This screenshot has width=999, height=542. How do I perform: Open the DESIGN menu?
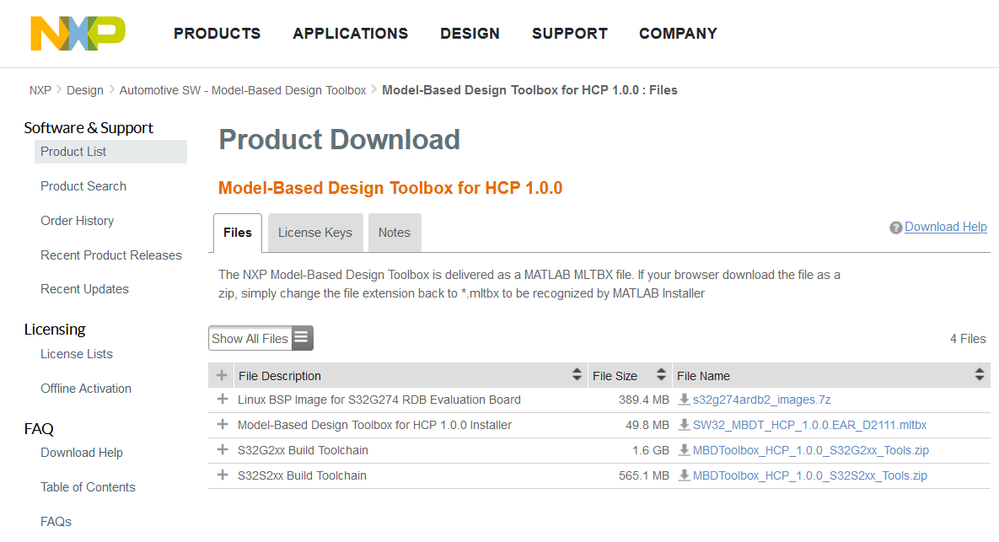470,34
